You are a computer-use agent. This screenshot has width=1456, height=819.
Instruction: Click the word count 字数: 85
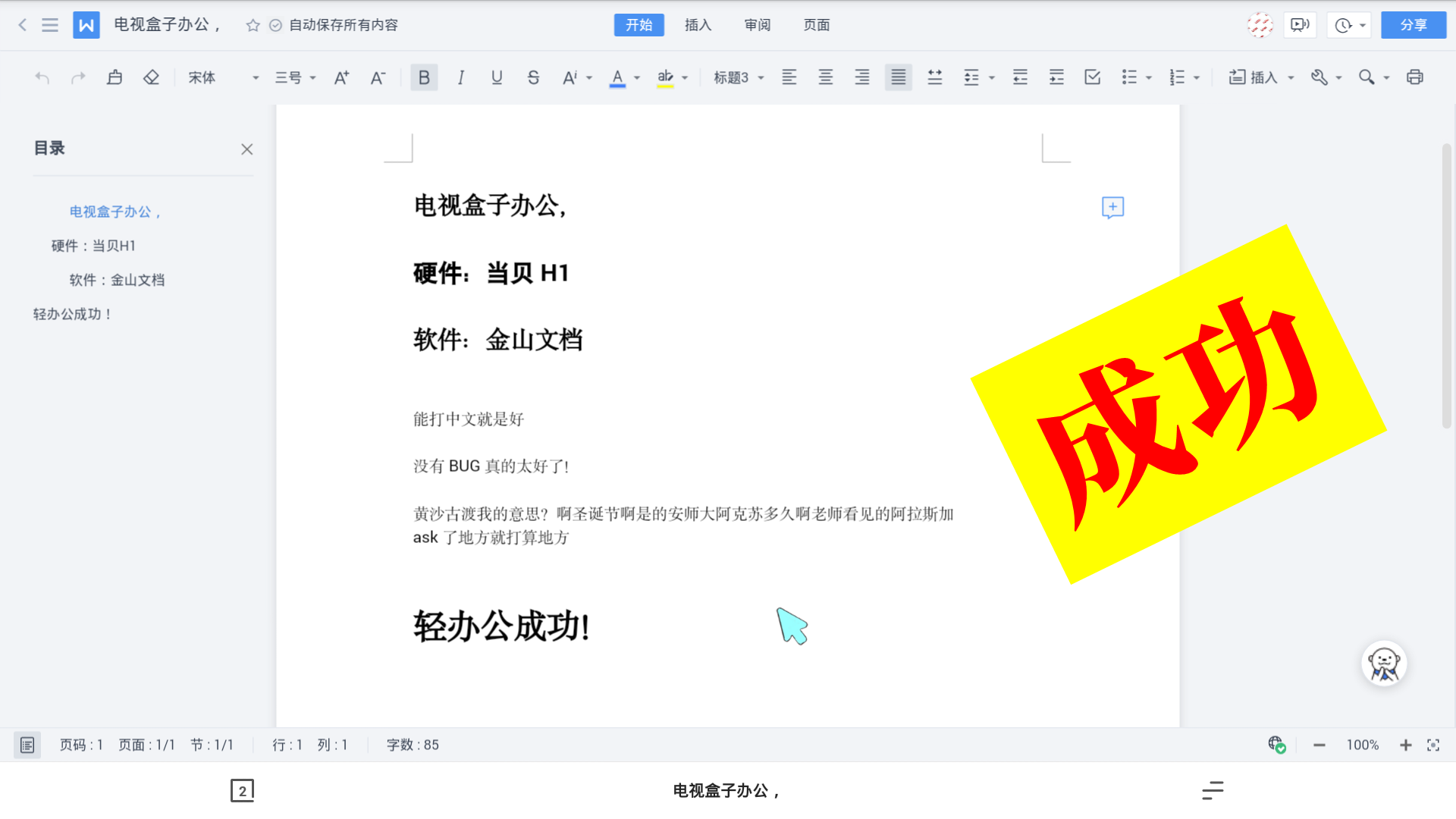[x=413, y=745]
